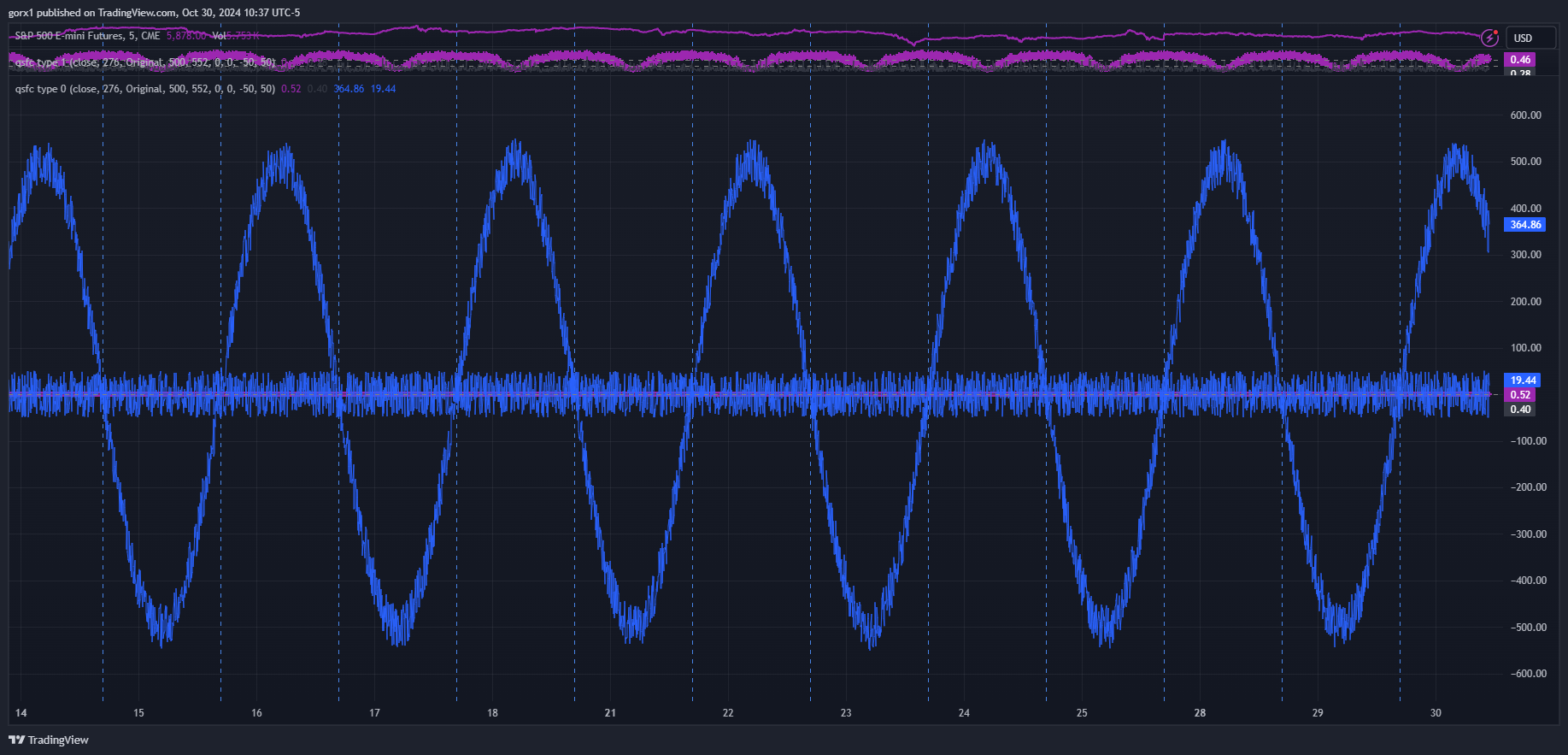Image resolution: width=1568 pixels, height=755 pixels.
Task: Open the USD currency selector
Action: [x=1530, y=38]
